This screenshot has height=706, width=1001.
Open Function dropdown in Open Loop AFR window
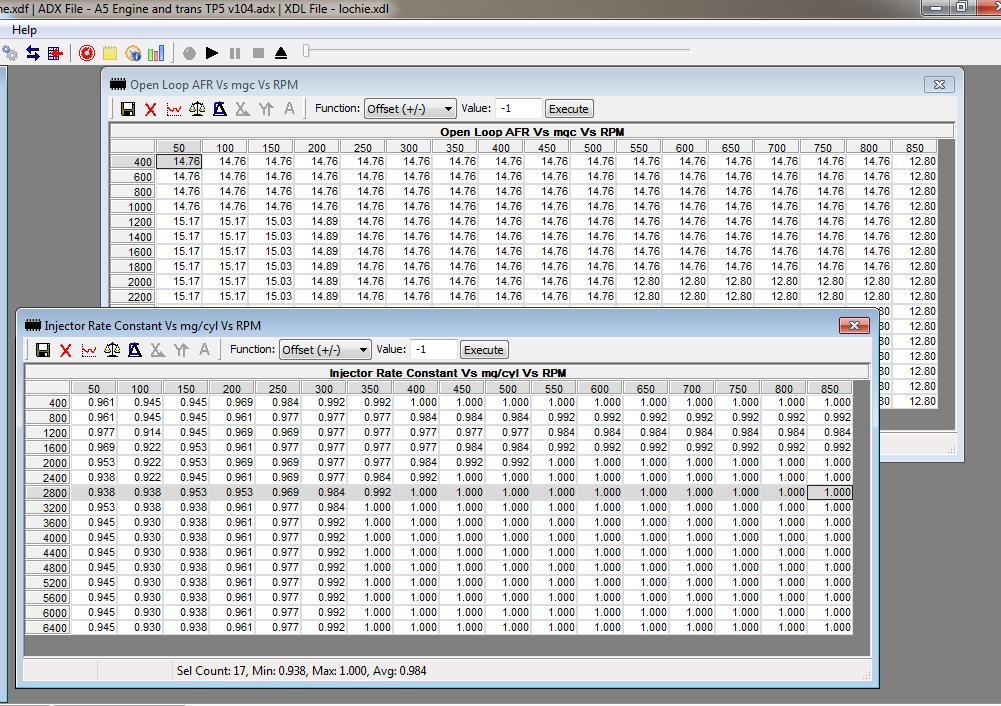[410, 109]
